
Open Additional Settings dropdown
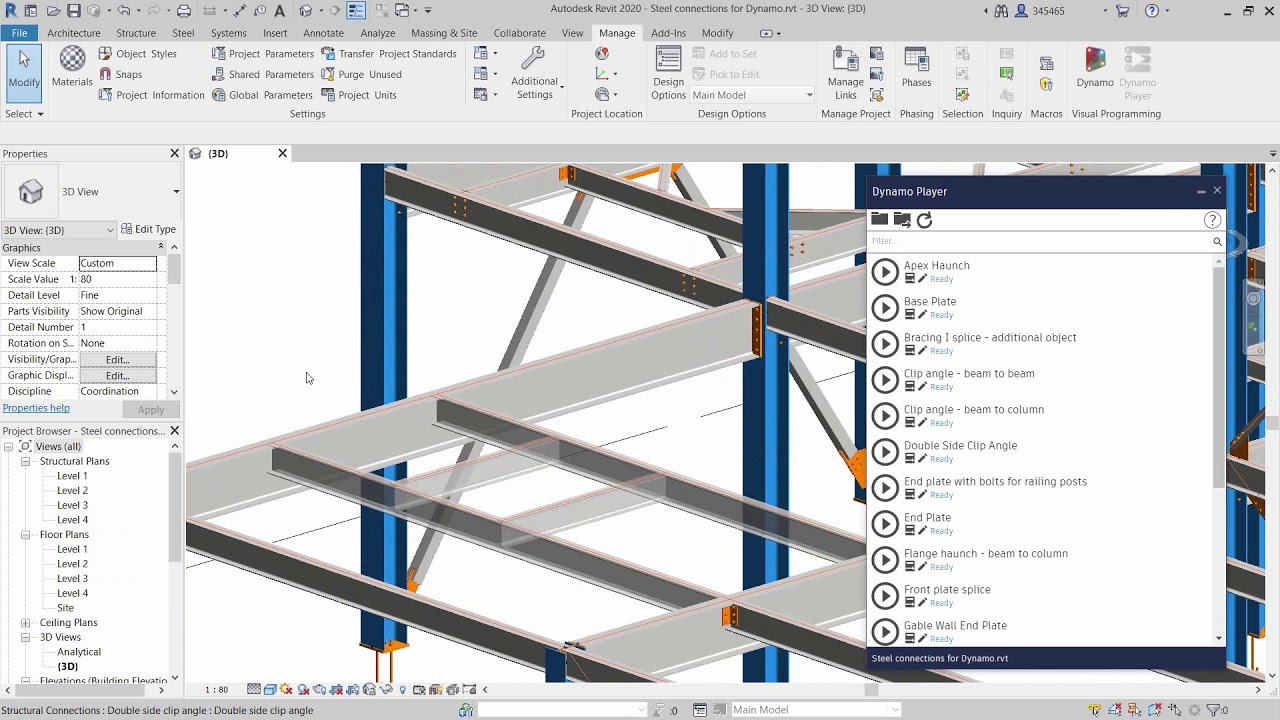coord(535,73)
